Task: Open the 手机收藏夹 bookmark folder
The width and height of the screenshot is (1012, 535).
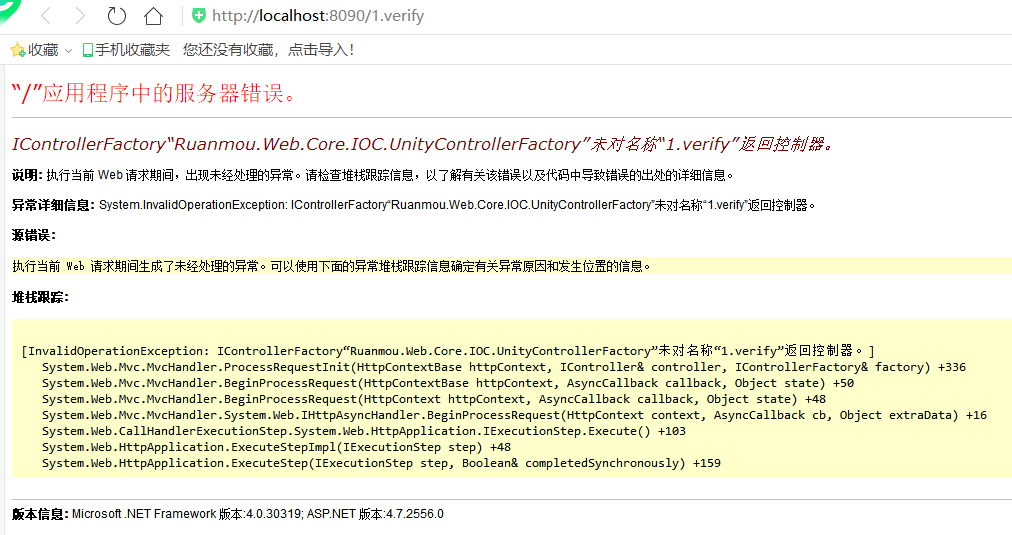Action: pyautogui.click(x=126, y=50)
